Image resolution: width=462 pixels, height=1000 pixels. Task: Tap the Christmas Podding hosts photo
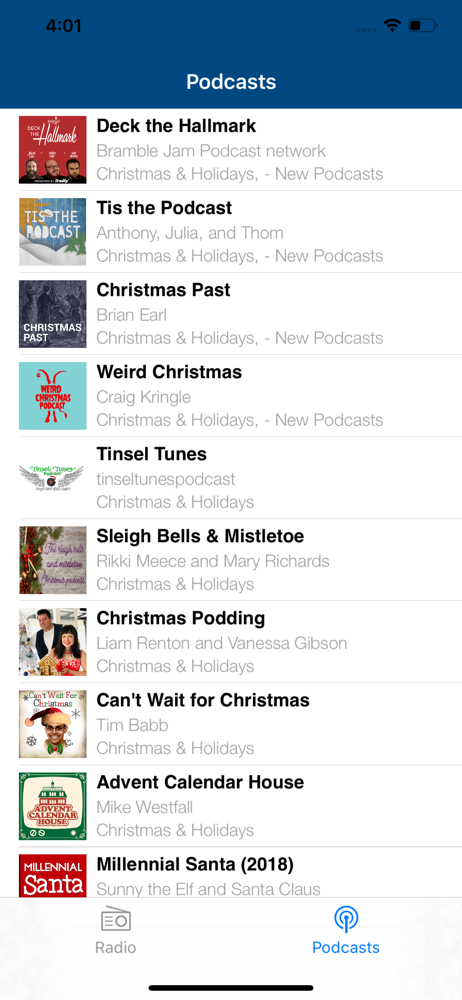(x=52, y=642)
